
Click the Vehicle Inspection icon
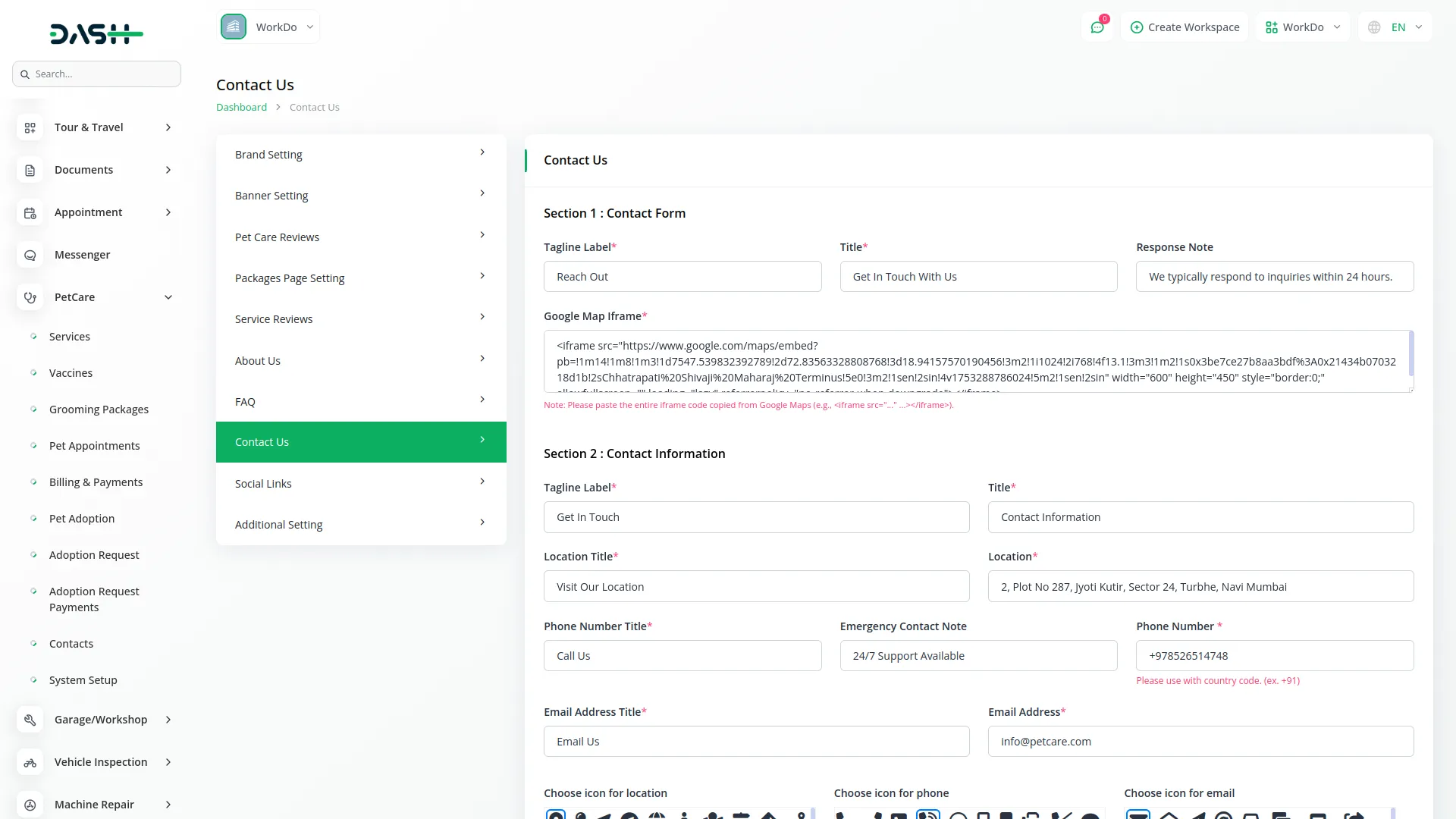tap(30, 763)
